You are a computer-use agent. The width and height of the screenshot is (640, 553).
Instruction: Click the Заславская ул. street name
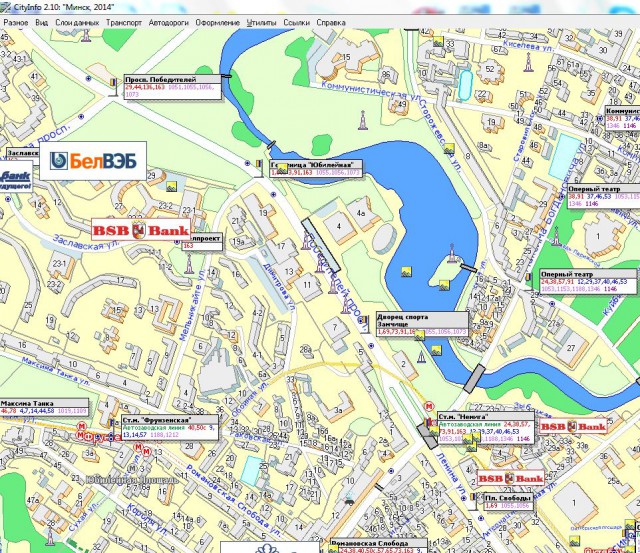87,243
